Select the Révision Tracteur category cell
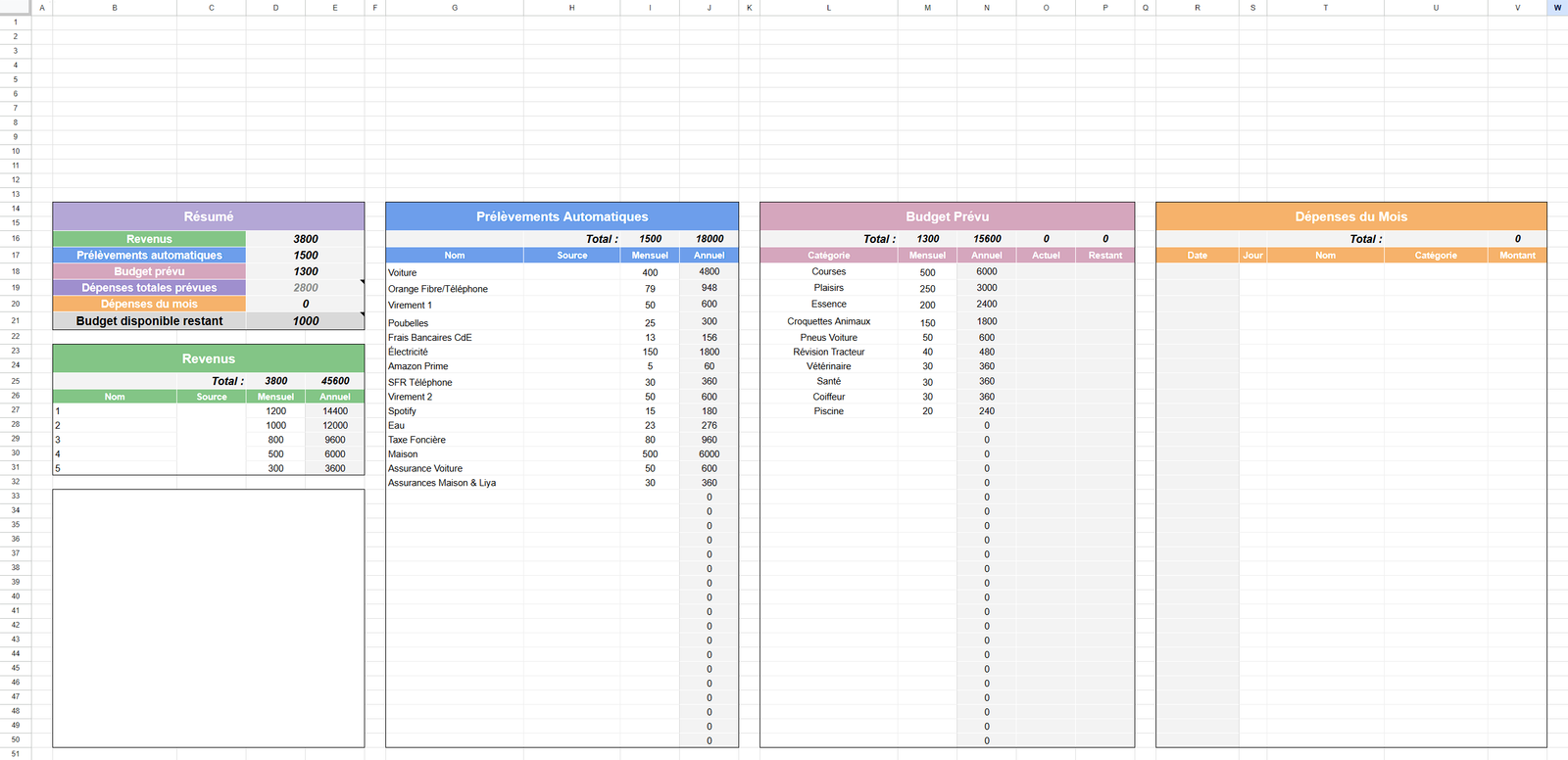Viewport: 1568px width, 760px height. (x=828, y=352)
